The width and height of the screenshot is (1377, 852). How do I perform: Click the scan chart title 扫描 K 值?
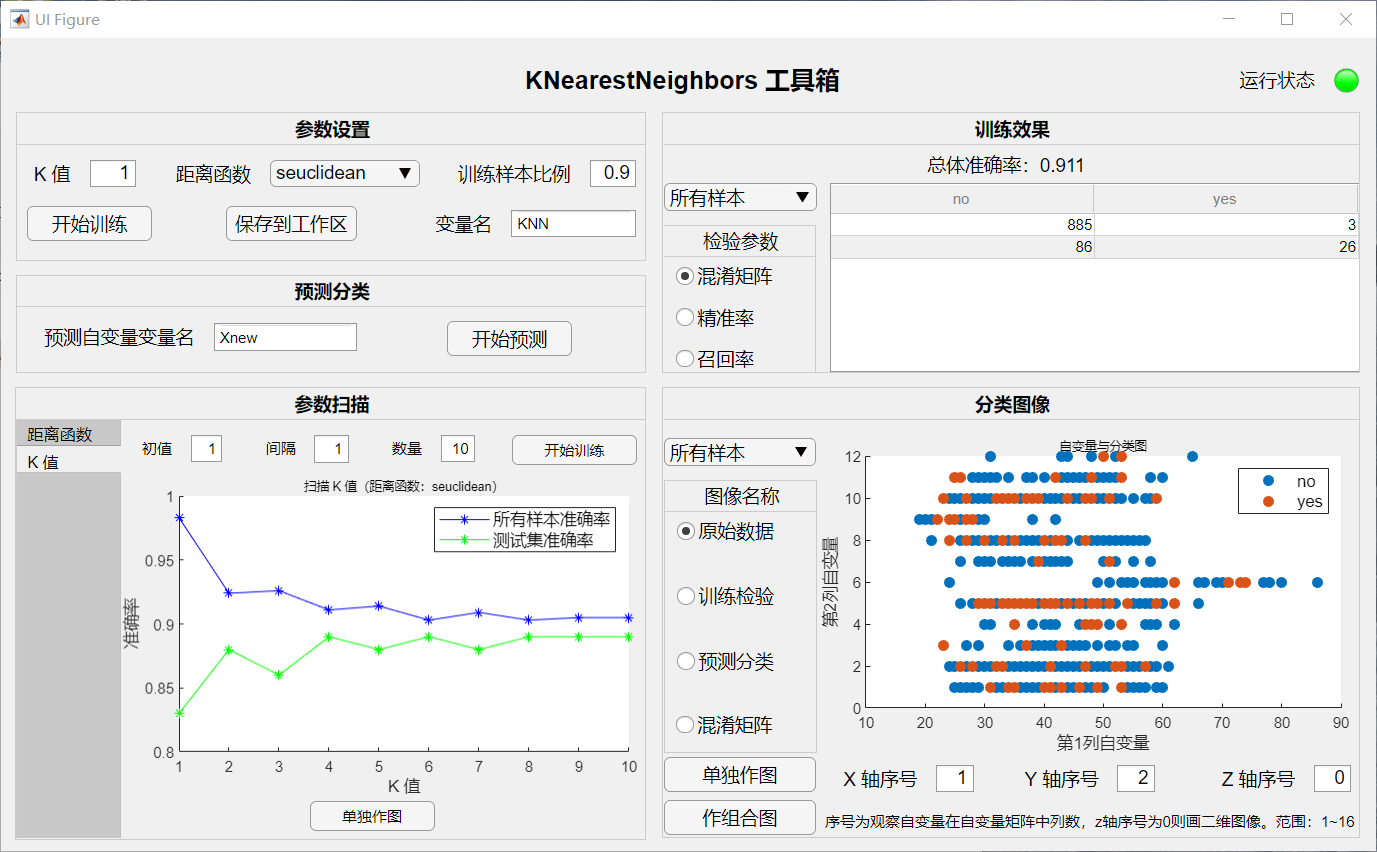[401, 486]
